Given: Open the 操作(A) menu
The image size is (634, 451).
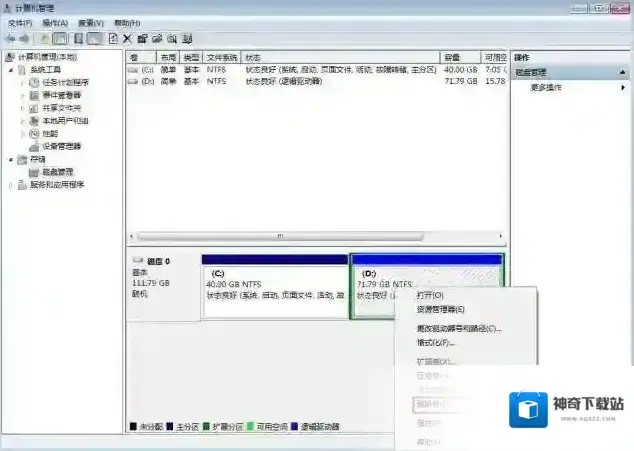Looking at the screenshot, I should click(55, 22).
